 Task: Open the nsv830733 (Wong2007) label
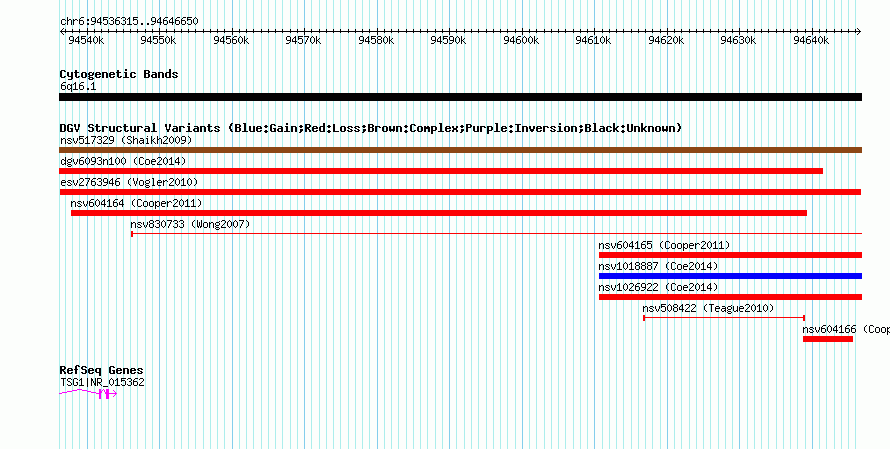coord(190,224)
